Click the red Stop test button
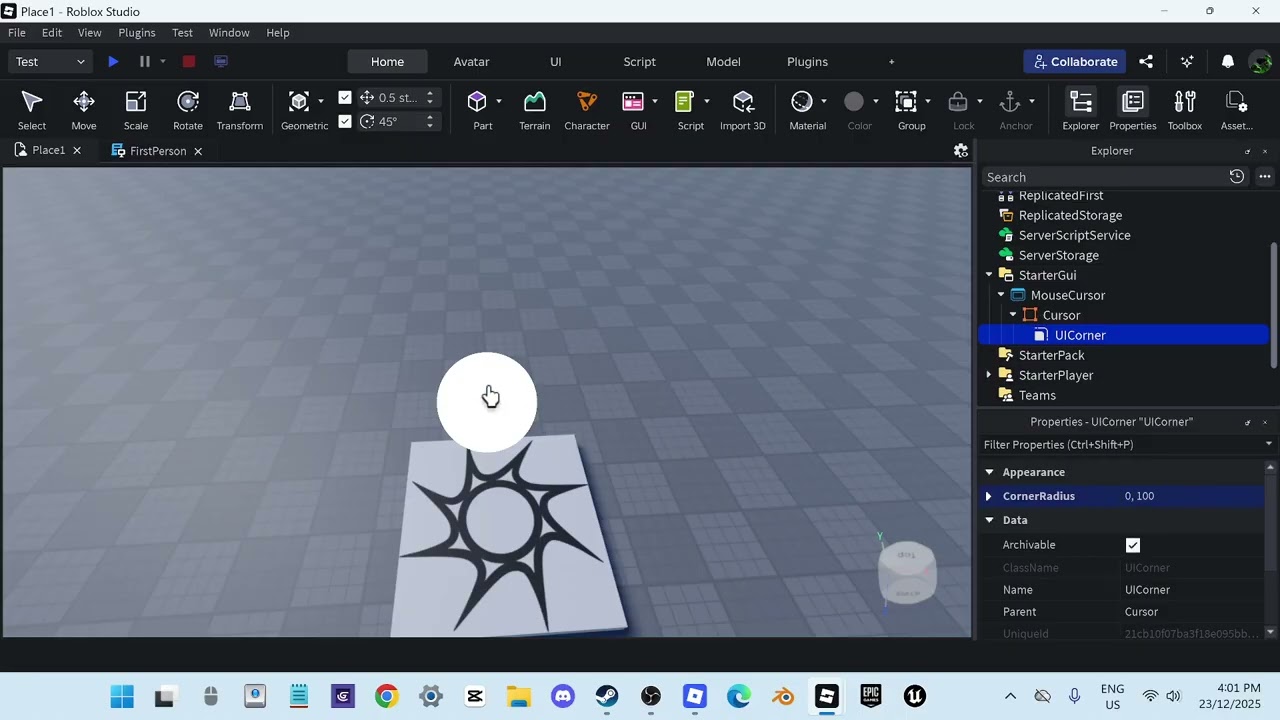The width and height of the screenshot is (1280, 720). pos(188,62)
